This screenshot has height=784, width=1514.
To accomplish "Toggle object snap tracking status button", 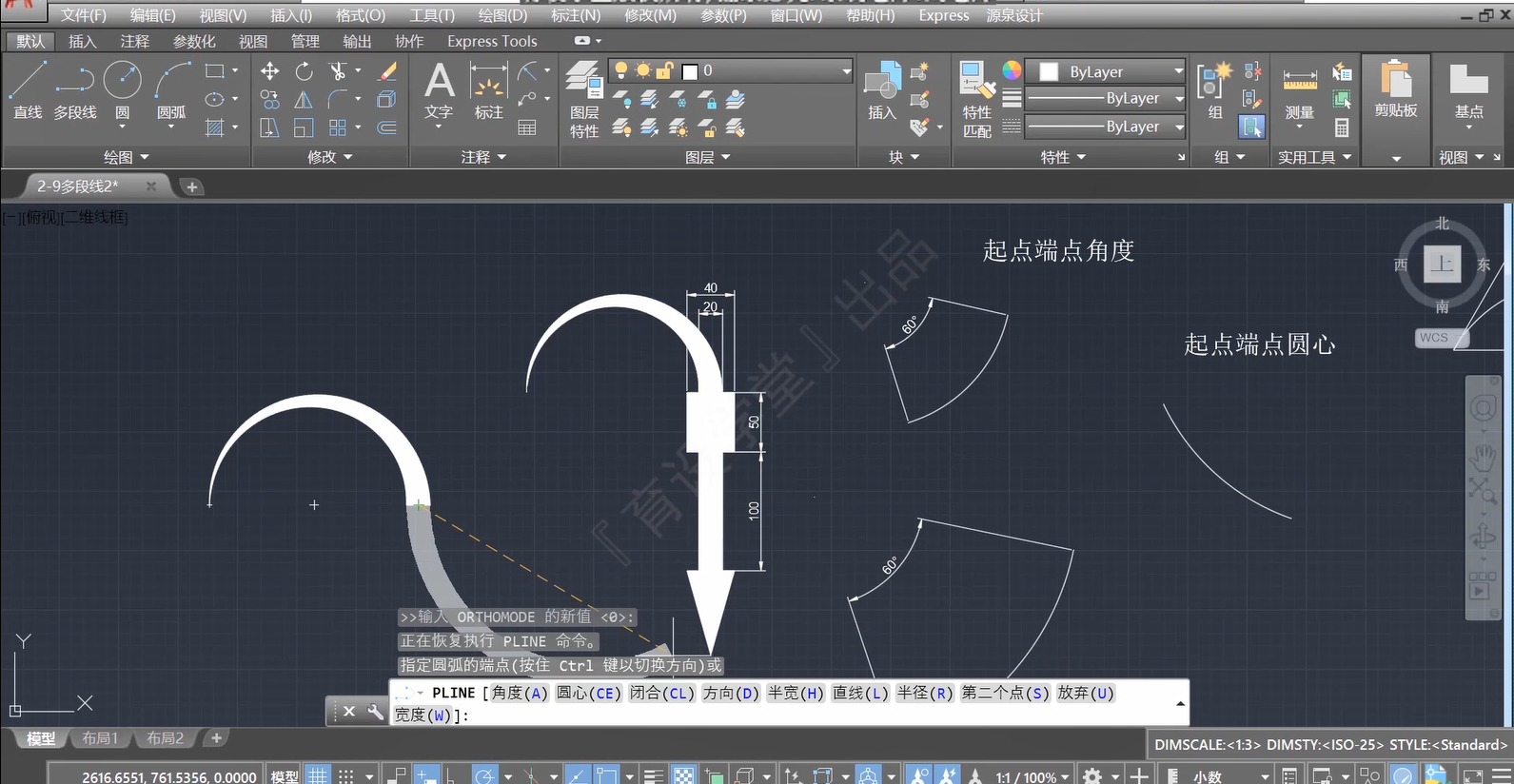I will click(x=578, y=776).
